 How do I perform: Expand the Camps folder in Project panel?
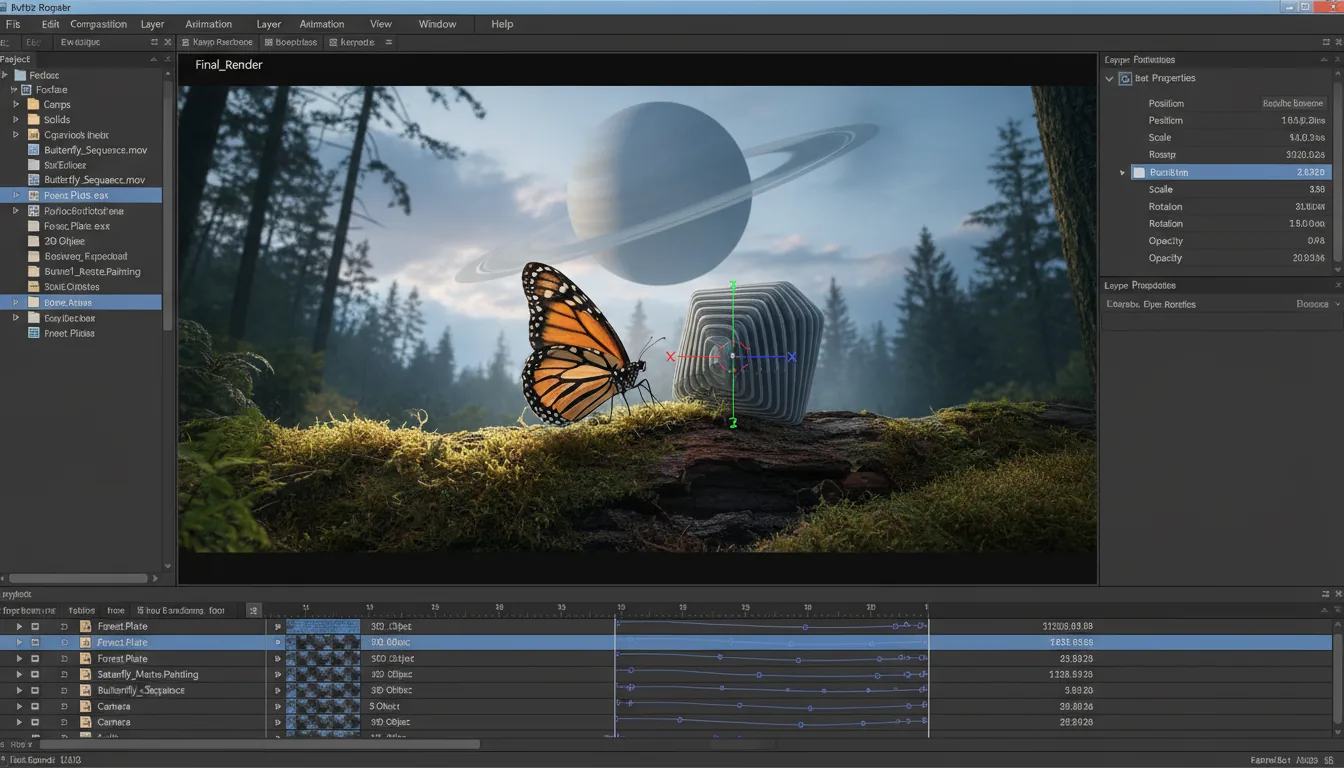[x=16, y=104]
